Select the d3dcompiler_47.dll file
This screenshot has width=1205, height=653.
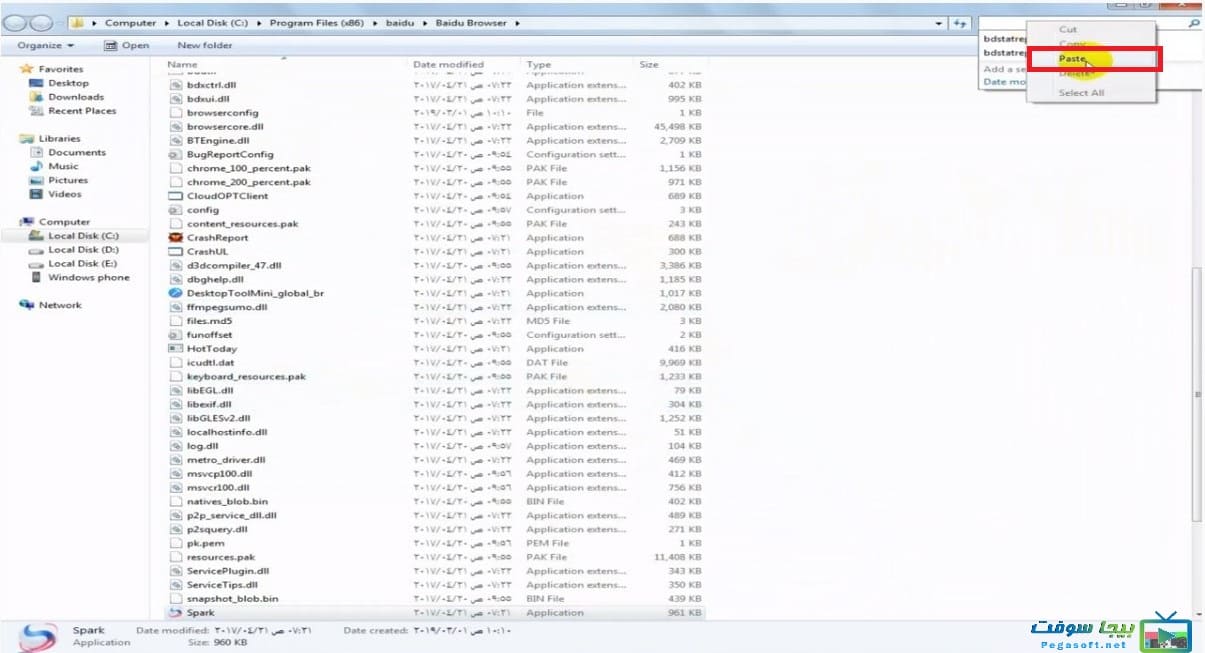[x=234, y=266]
